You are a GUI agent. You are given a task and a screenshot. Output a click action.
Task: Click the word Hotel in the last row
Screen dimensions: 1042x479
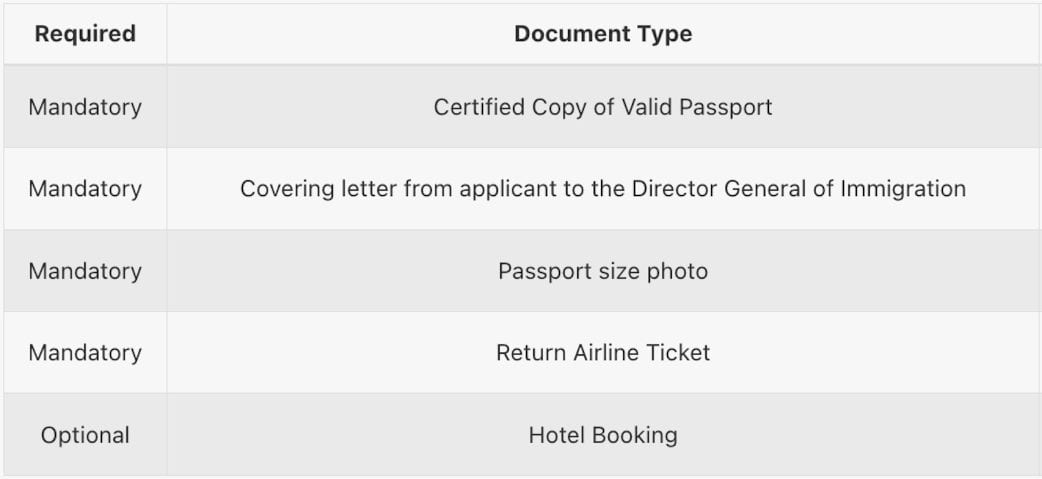coord(556,435)
